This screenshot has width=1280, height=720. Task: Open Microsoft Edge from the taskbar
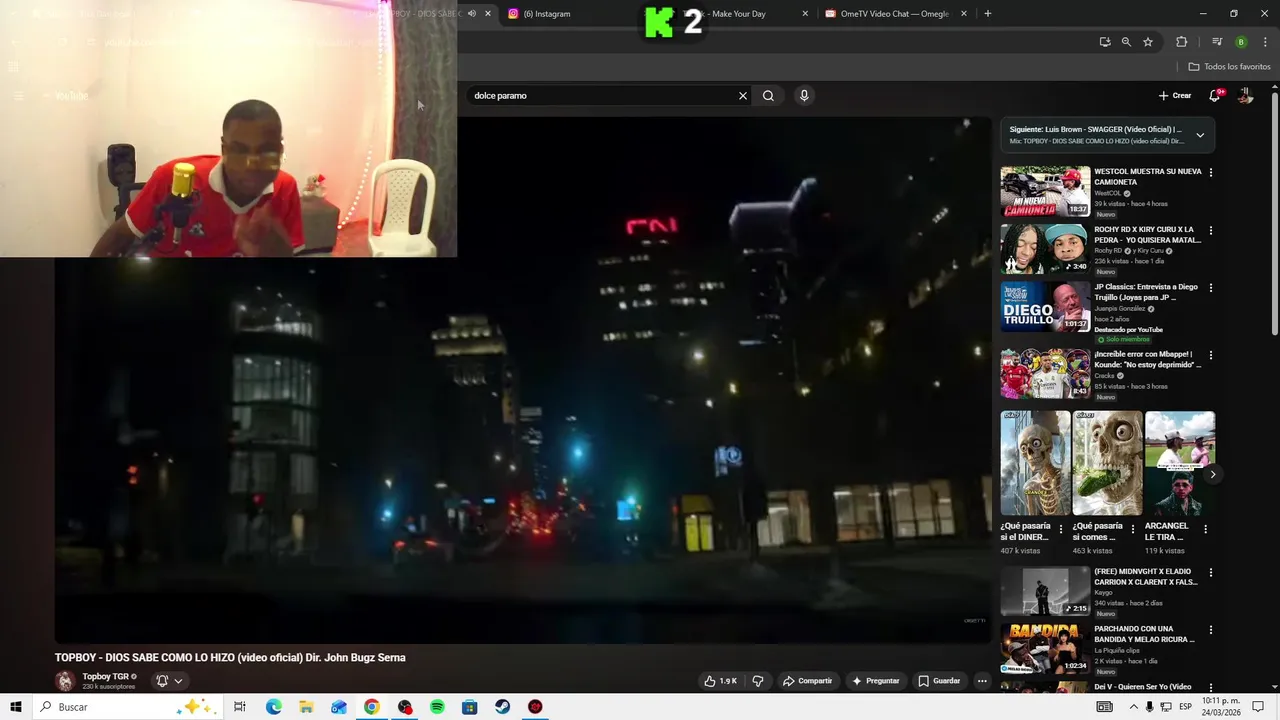(273, 707)
